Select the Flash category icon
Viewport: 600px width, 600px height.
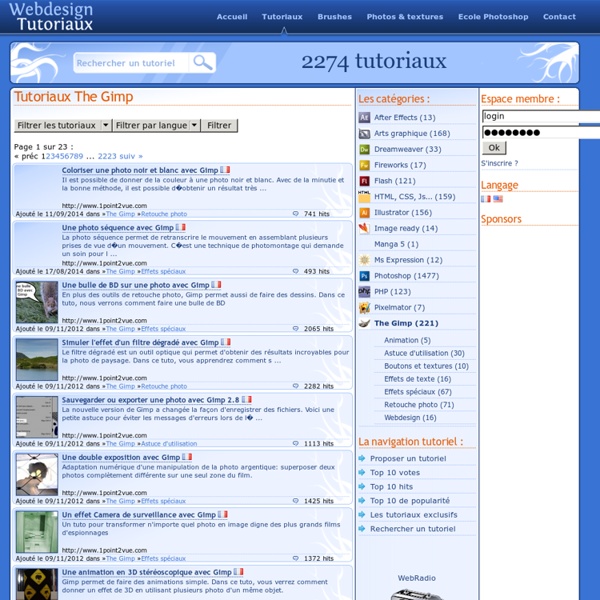pyautogui.click(x=364, y=181)
